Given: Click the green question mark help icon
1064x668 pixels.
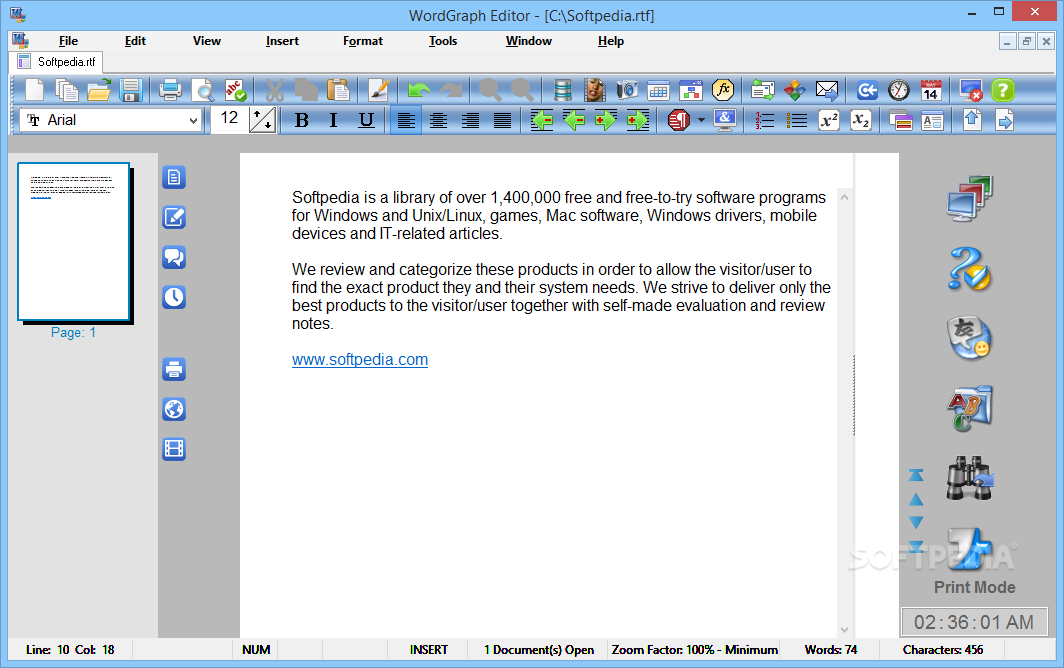Looking at the screenshot, I should click(1002, 90).
